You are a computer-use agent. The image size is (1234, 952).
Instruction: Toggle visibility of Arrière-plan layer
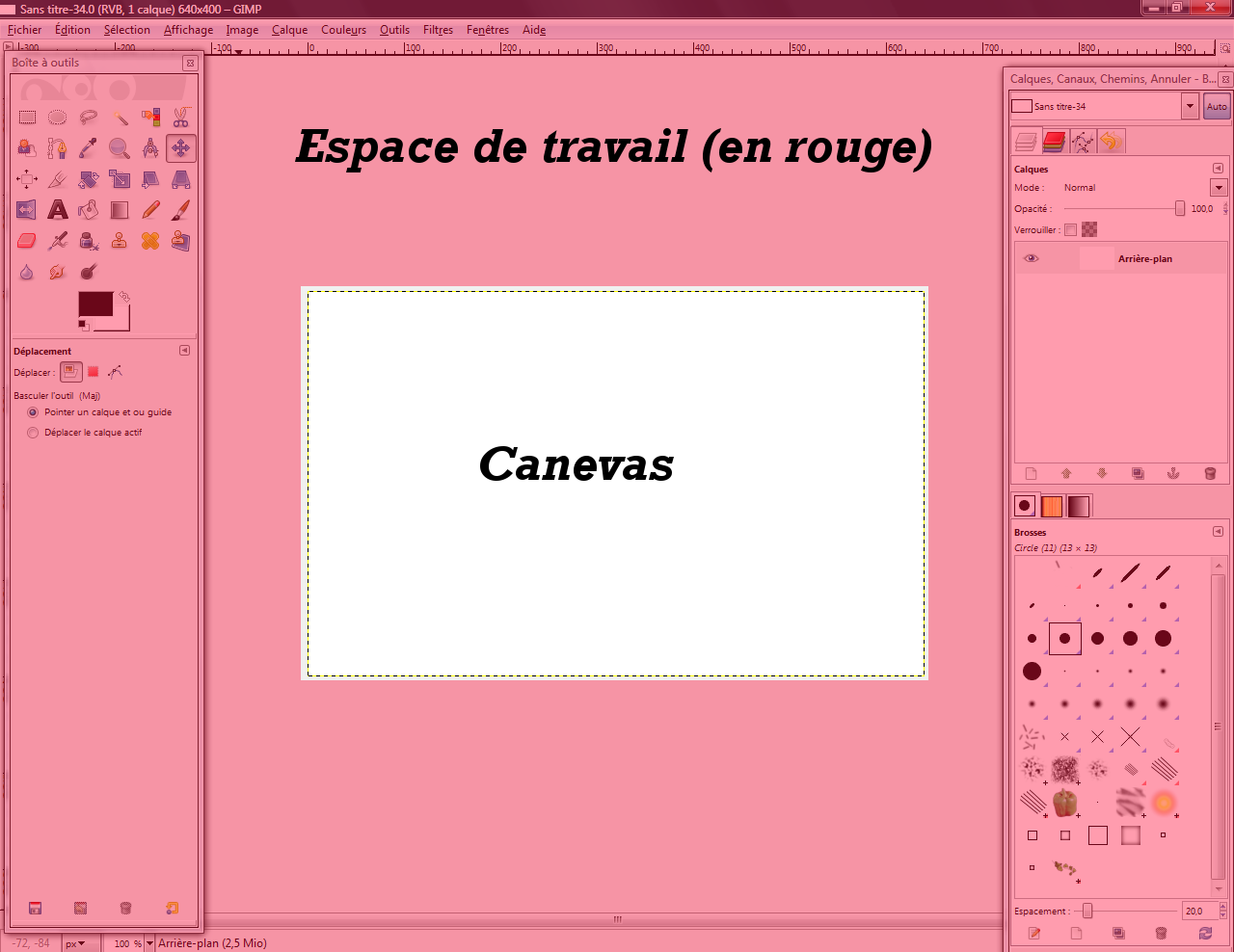click(x=1031, y=258)
